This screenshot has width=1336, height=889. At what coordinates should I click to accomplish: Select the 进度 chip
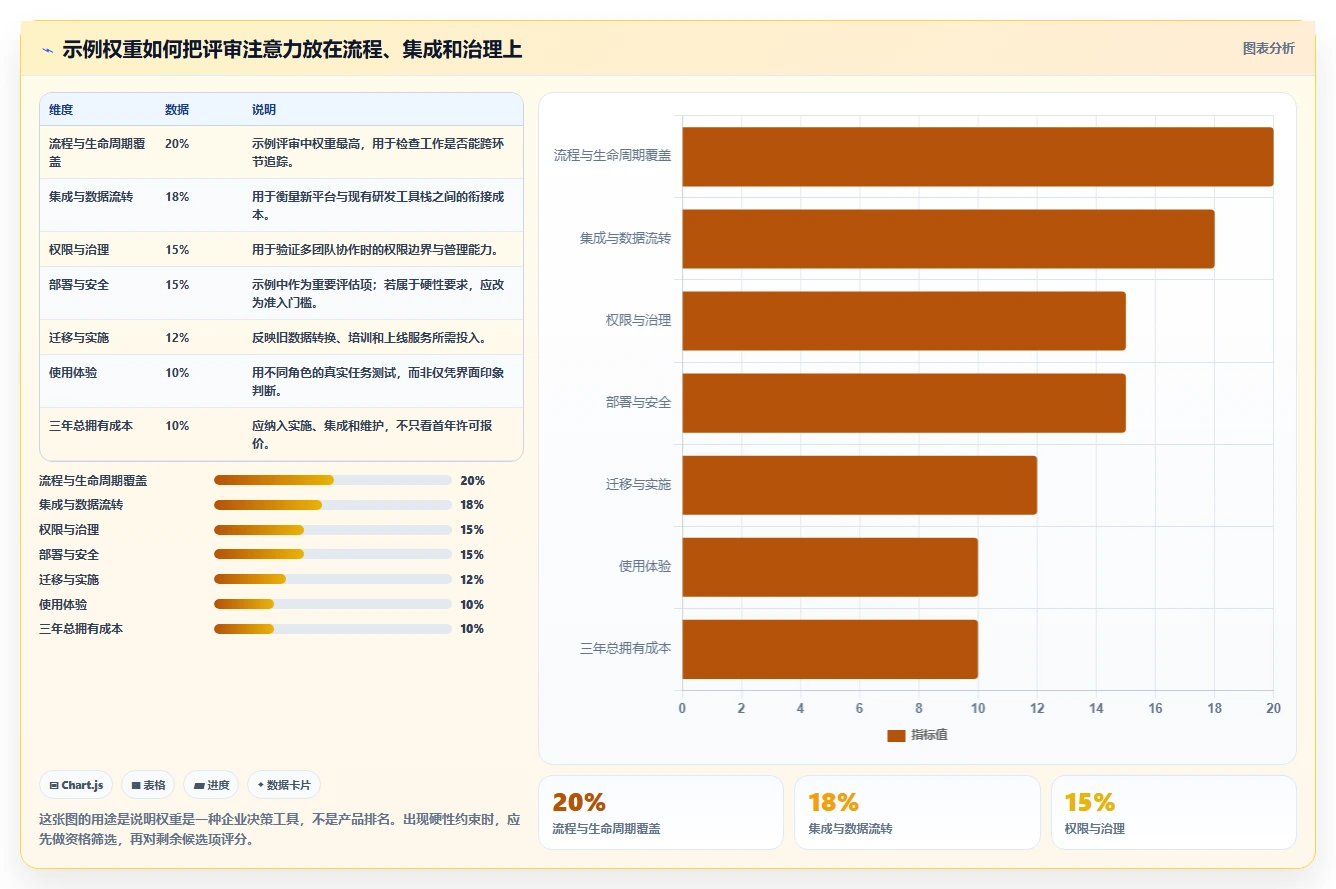pos(211,785)
